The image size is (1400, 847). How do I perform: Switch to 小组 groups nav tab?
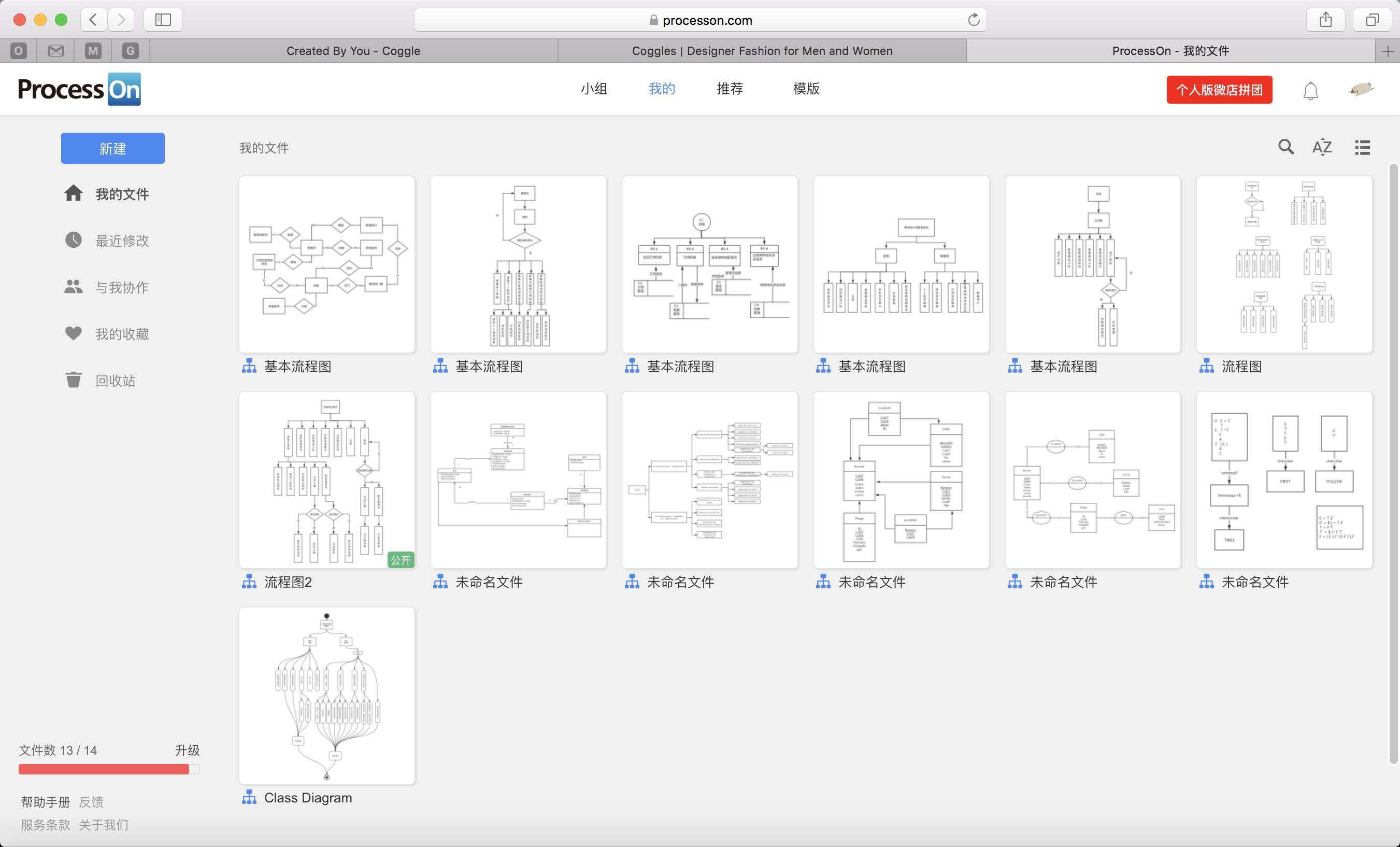(x=594, y=89)
